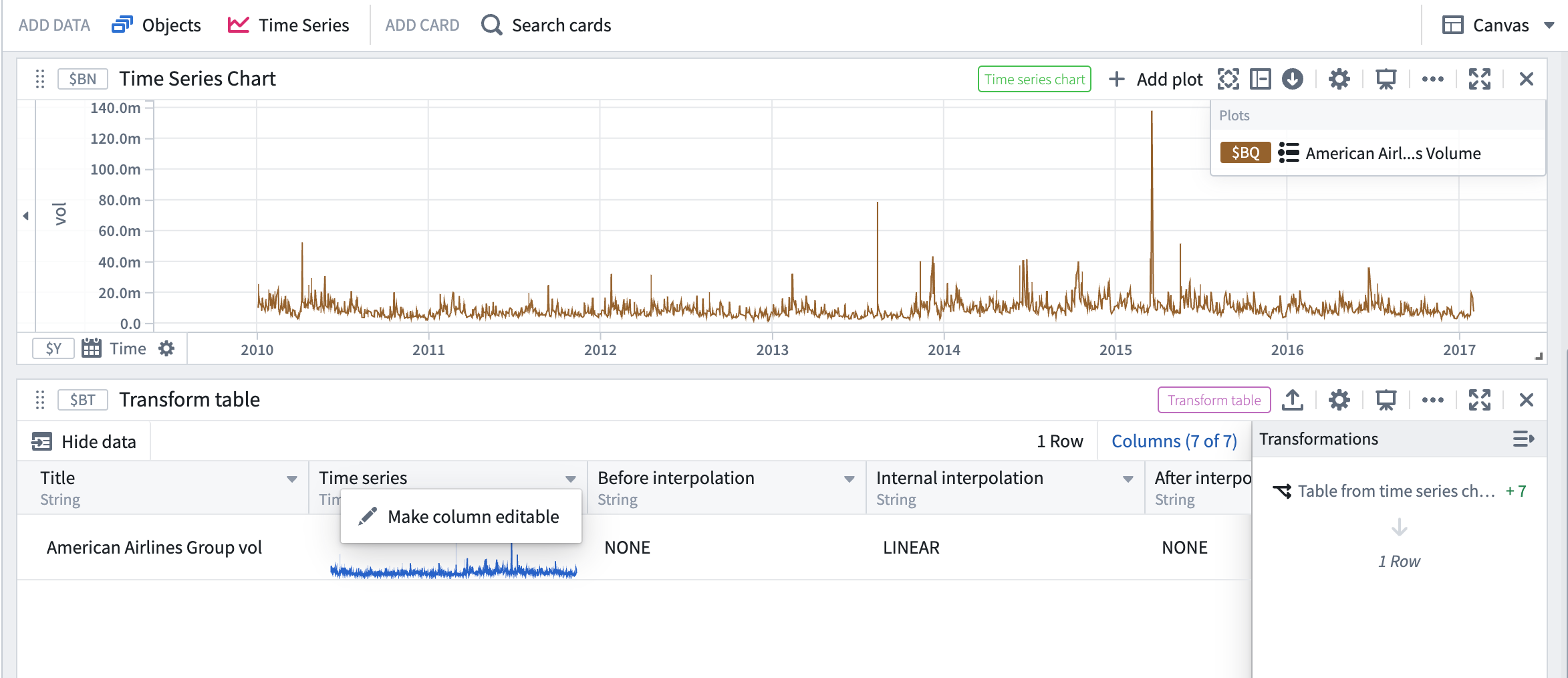
Task: Collapse the y-axis panel arrow
Action: pos(25,215)
